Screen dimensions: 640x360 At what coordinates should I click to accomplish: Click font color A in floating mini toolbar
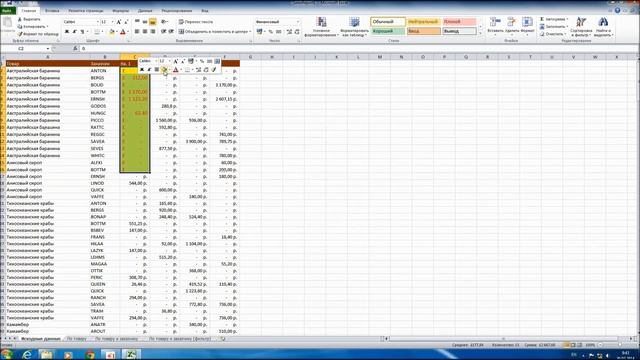pyautogui.click(x=176, y=70)
